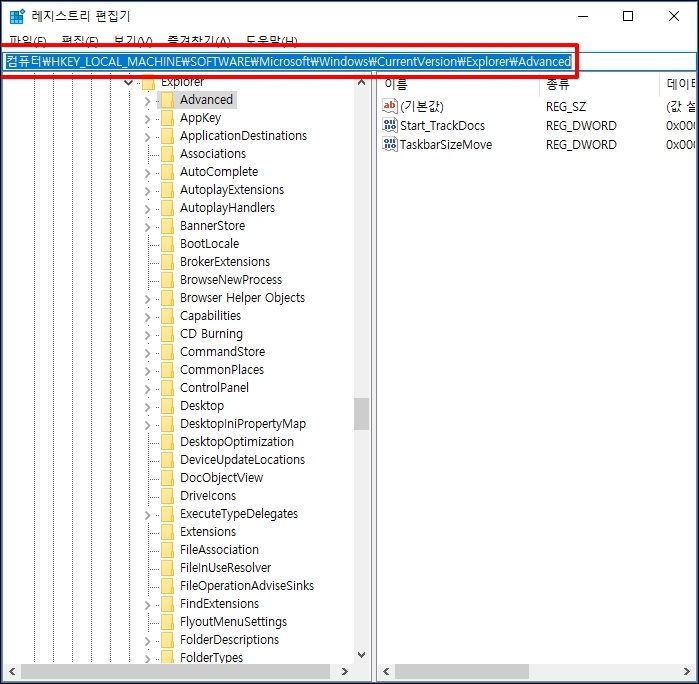This screenshot has width=699, height=684.
Task: Expand the Advanced key
Action: click(x=148, y=101)
